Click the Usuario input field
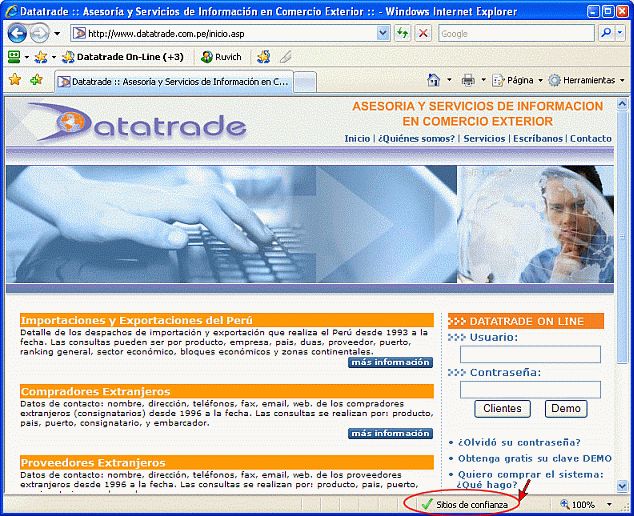 (530, 355)
